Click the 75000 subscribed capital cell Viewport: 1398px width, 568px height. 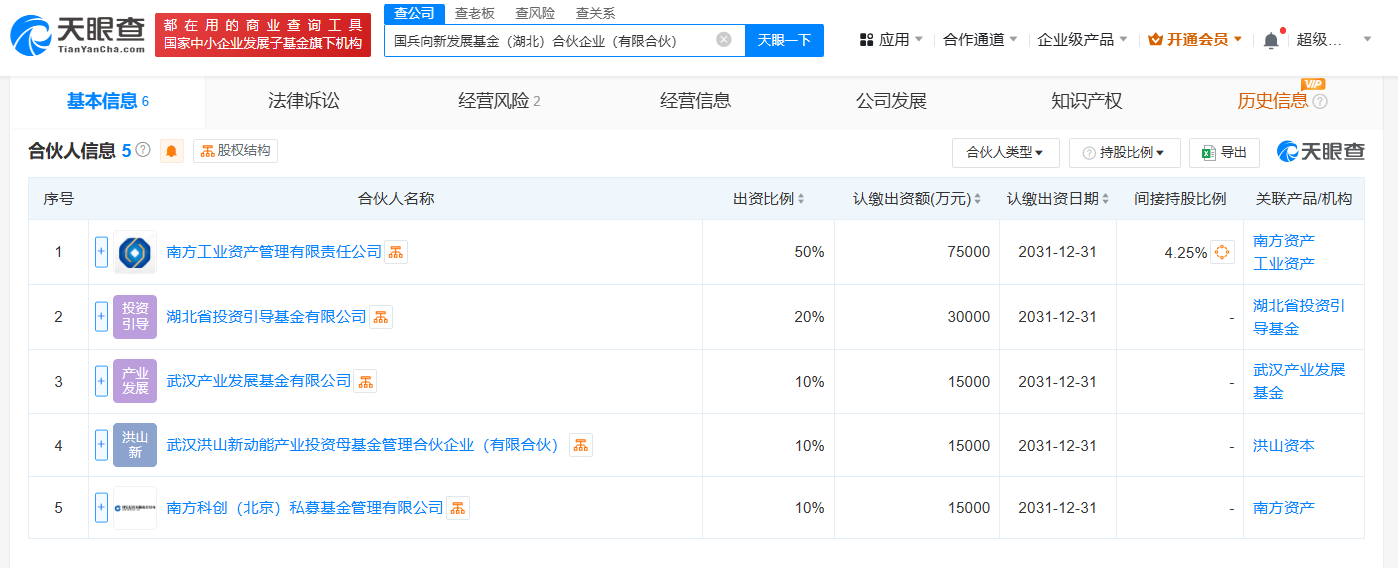point(917,252)
